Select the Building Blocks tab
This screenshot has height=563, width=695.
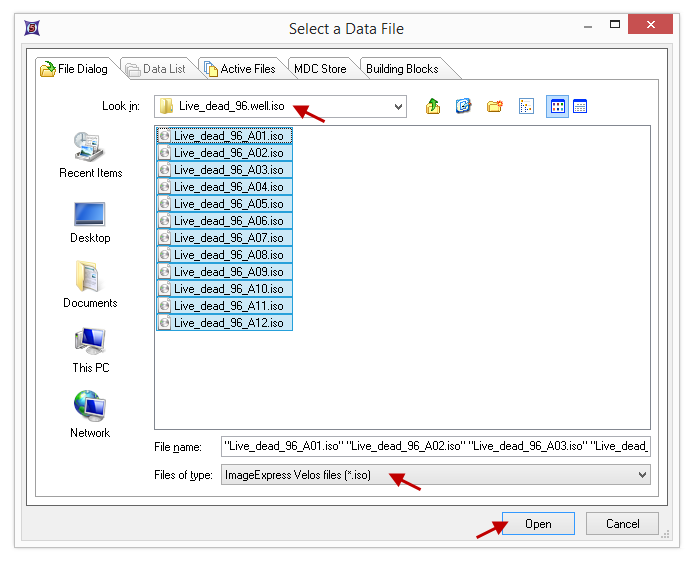pos(402,69)
